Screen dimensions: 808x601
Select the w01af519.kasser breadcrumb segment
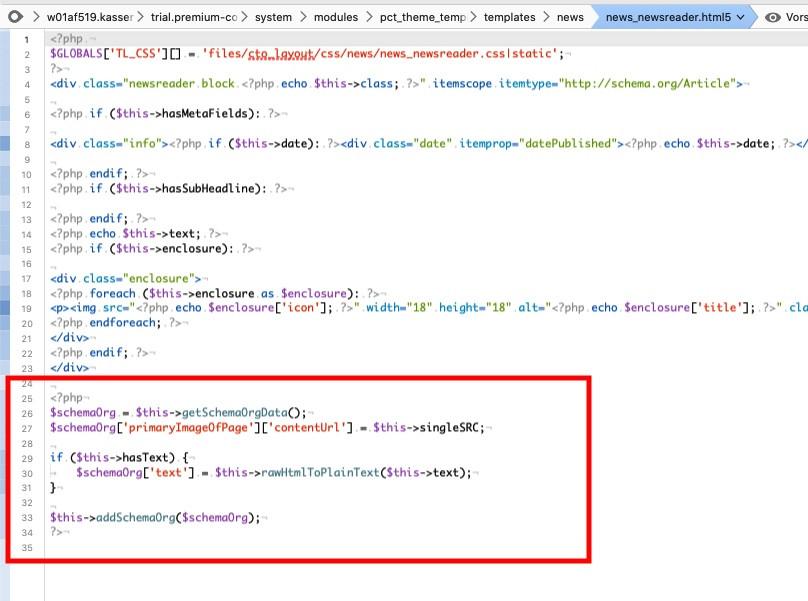click(89, 17)
